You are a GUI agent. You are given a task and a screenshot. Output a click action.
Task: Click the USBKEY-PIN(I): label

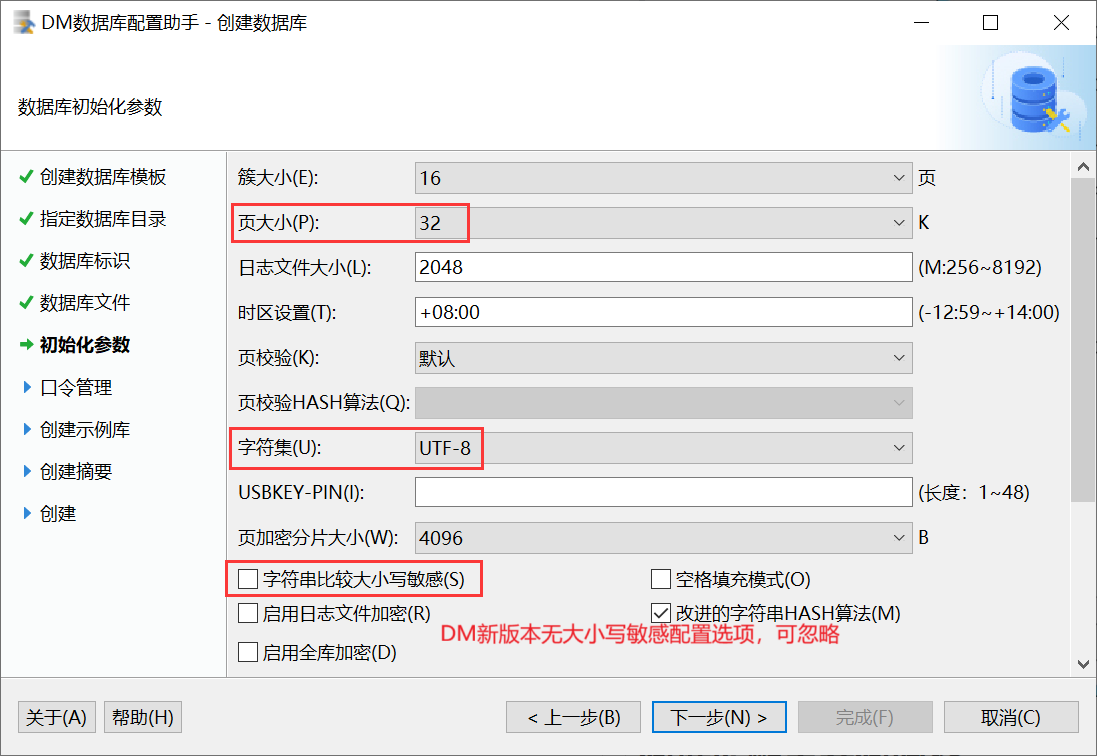pos(301,492)
